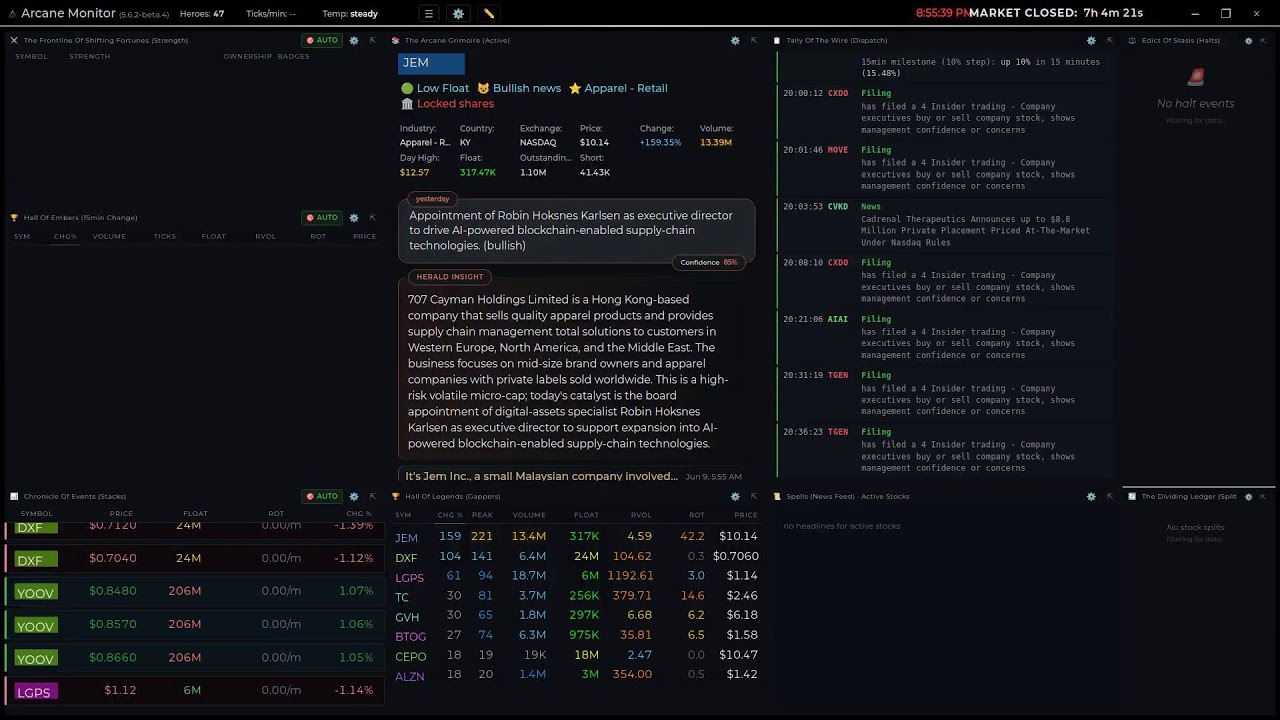Click the X icon of Frontline Of Shifting Fortunes
Viewport: 1280px width, 720px height.
tap(14, 40)
